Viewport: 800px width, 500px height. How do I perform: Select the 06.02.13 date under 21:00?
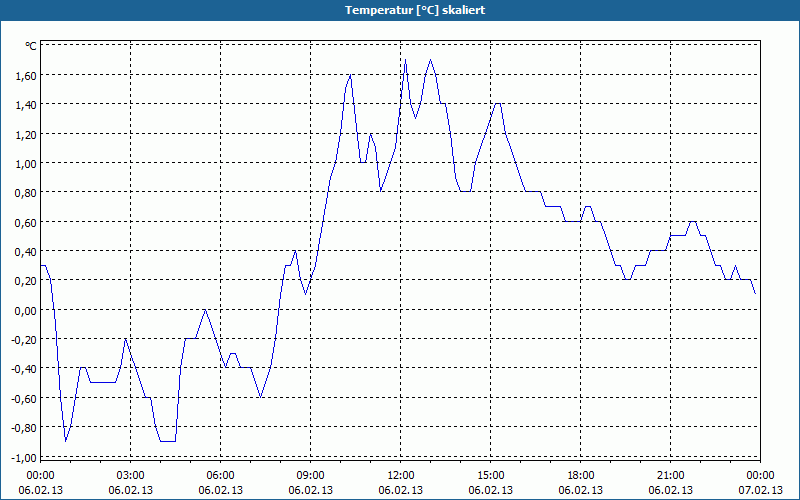[670, 490]
